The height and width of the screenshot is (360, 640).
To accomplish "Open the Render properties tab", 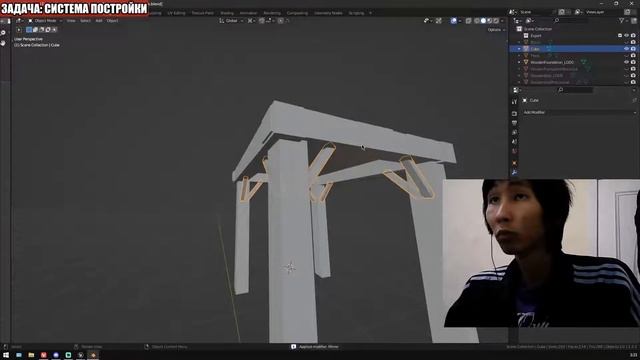I will point(514,113).
